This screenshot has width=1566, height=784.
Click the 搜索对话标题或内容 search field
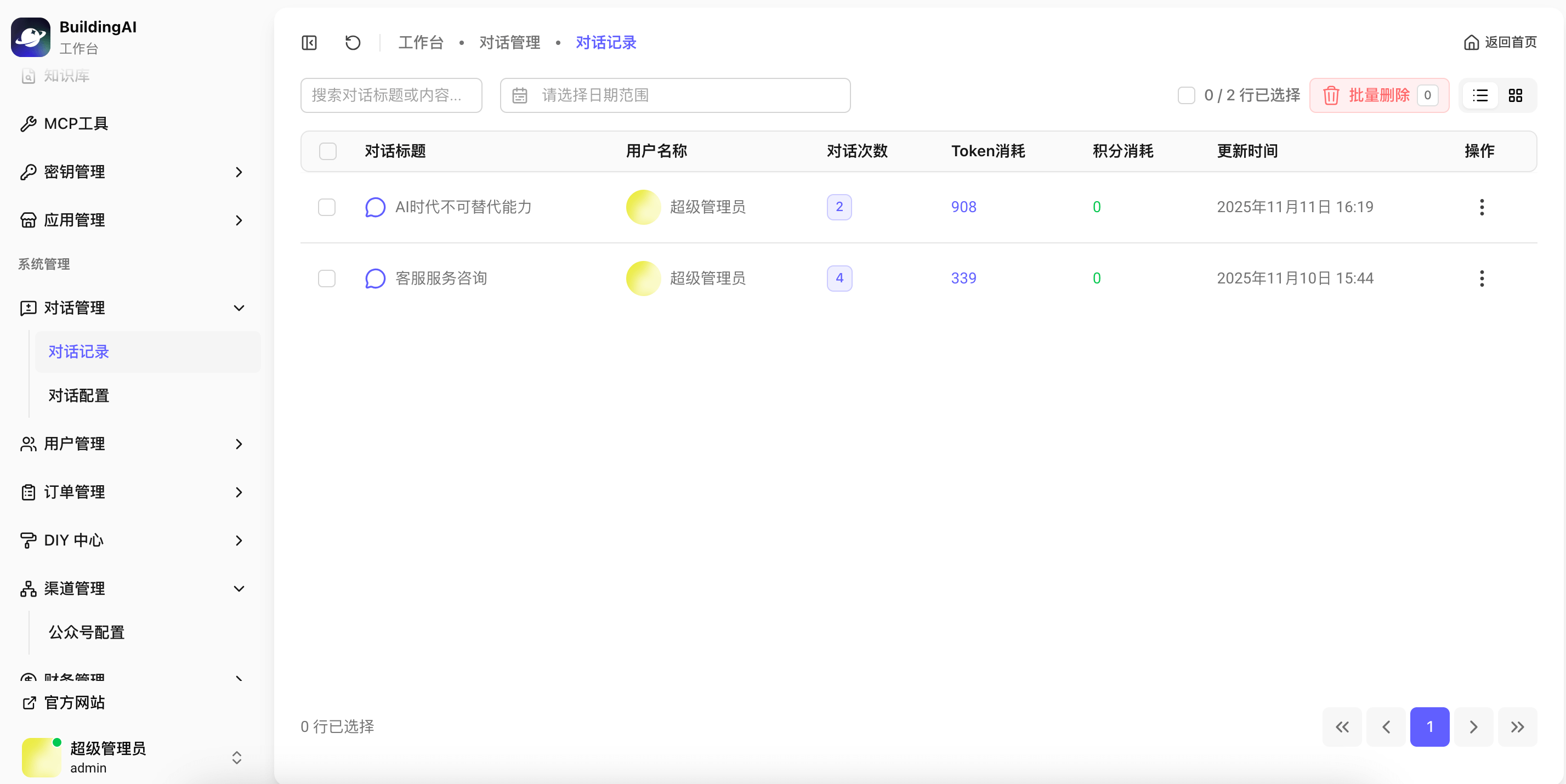tap(391, 95)
